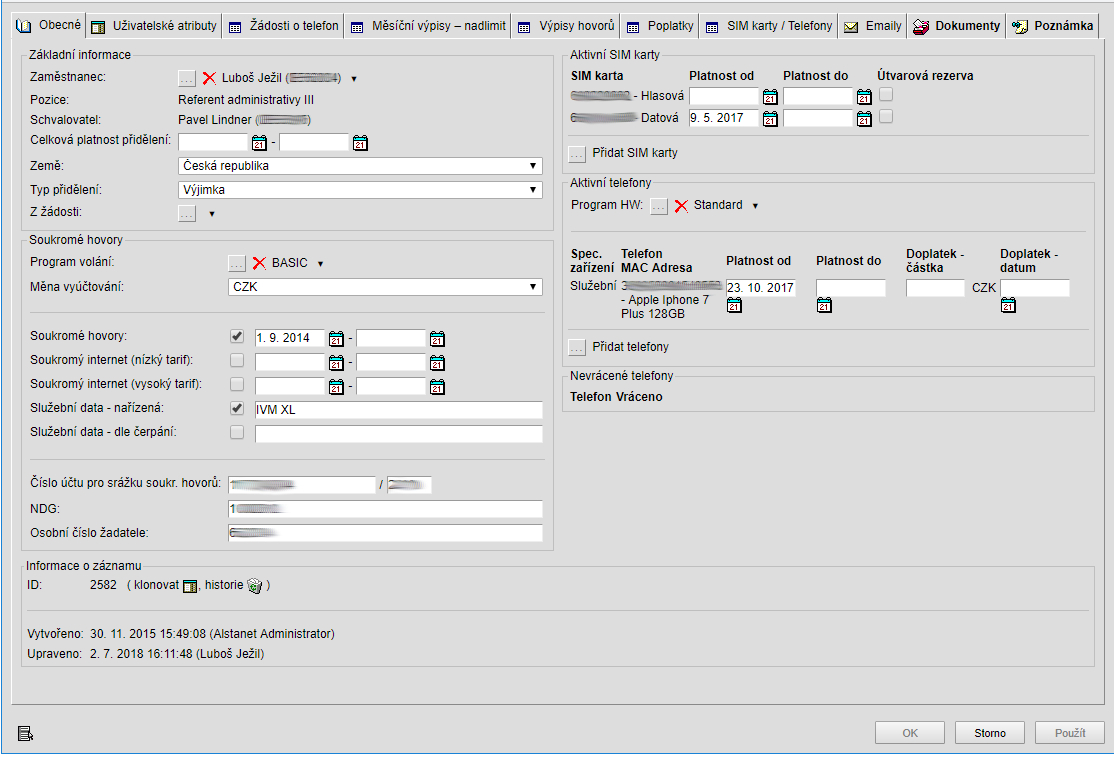Toggle Služební data - nařízená checkbox
Screen dimensions: 1114x758
click(x=237, y=409)
